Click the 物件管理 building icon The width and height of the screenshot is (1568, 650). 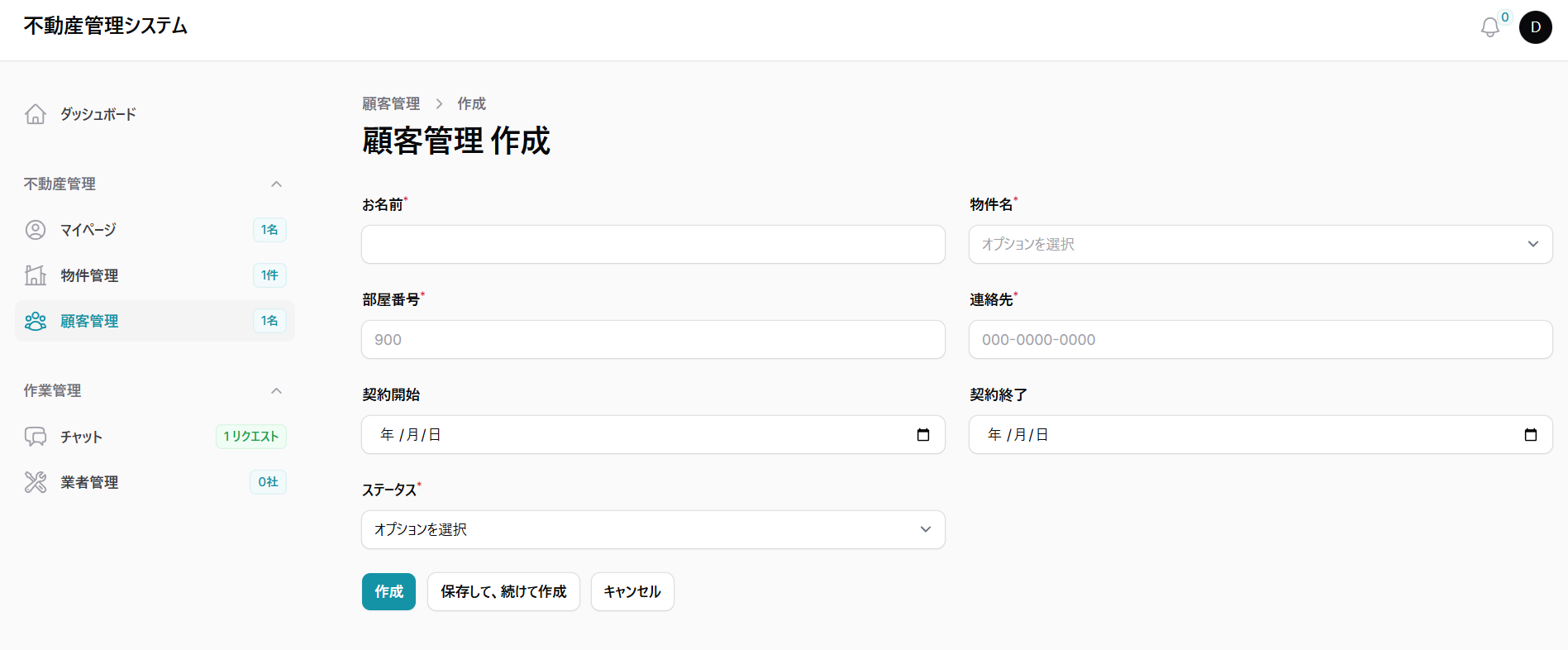point(36,275)
